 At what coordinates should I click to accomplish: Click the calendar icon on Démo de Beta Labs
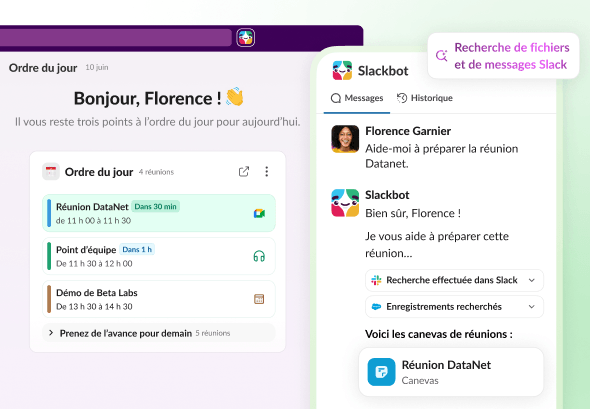point(259,299)
